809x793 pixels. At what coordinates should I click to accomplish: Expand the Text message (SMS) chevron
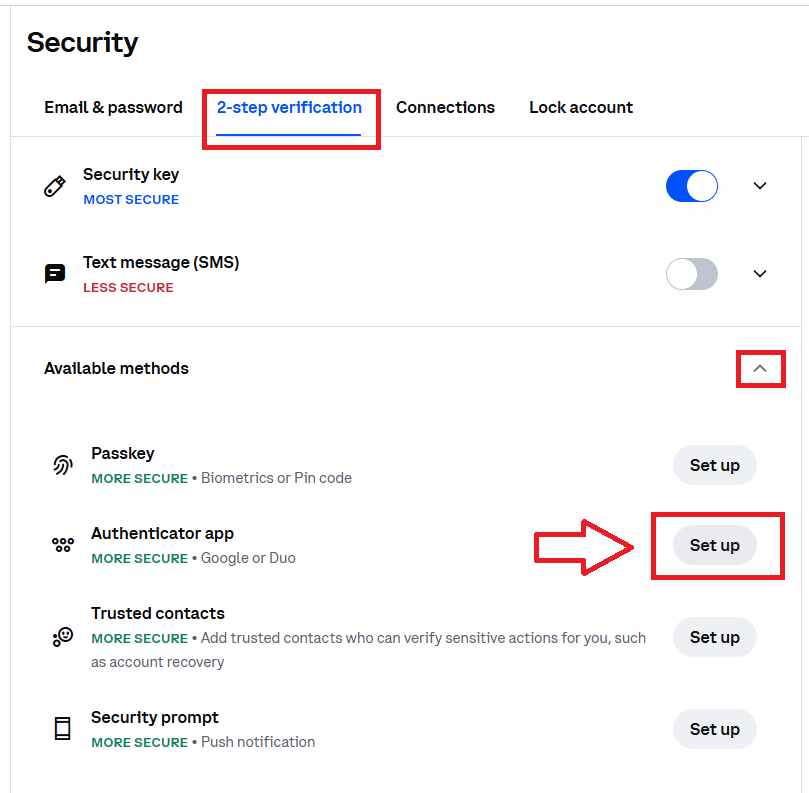click(x=760, y=274)
